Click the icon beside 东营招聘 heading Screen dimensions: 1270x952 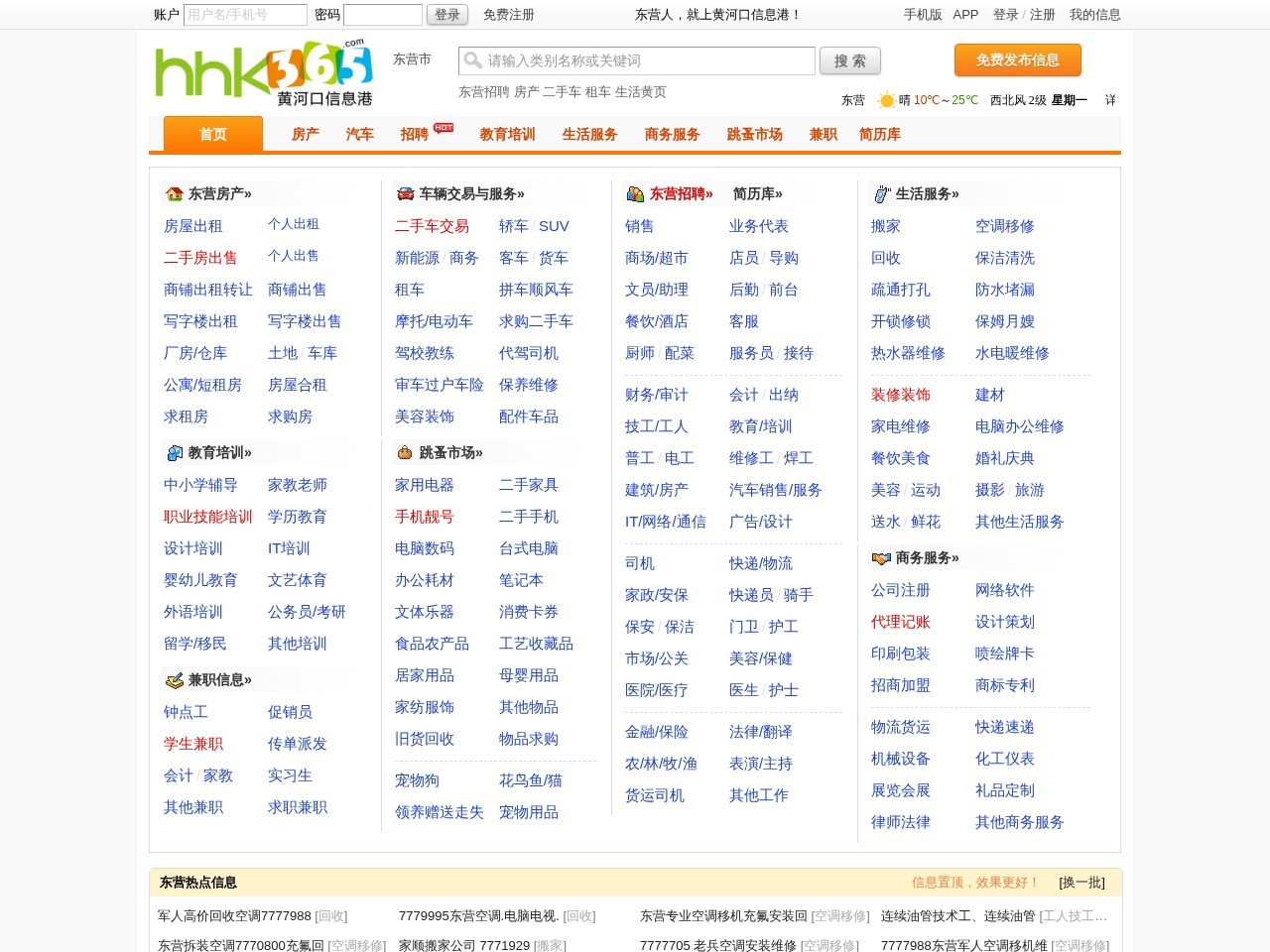tap(635, 194)
